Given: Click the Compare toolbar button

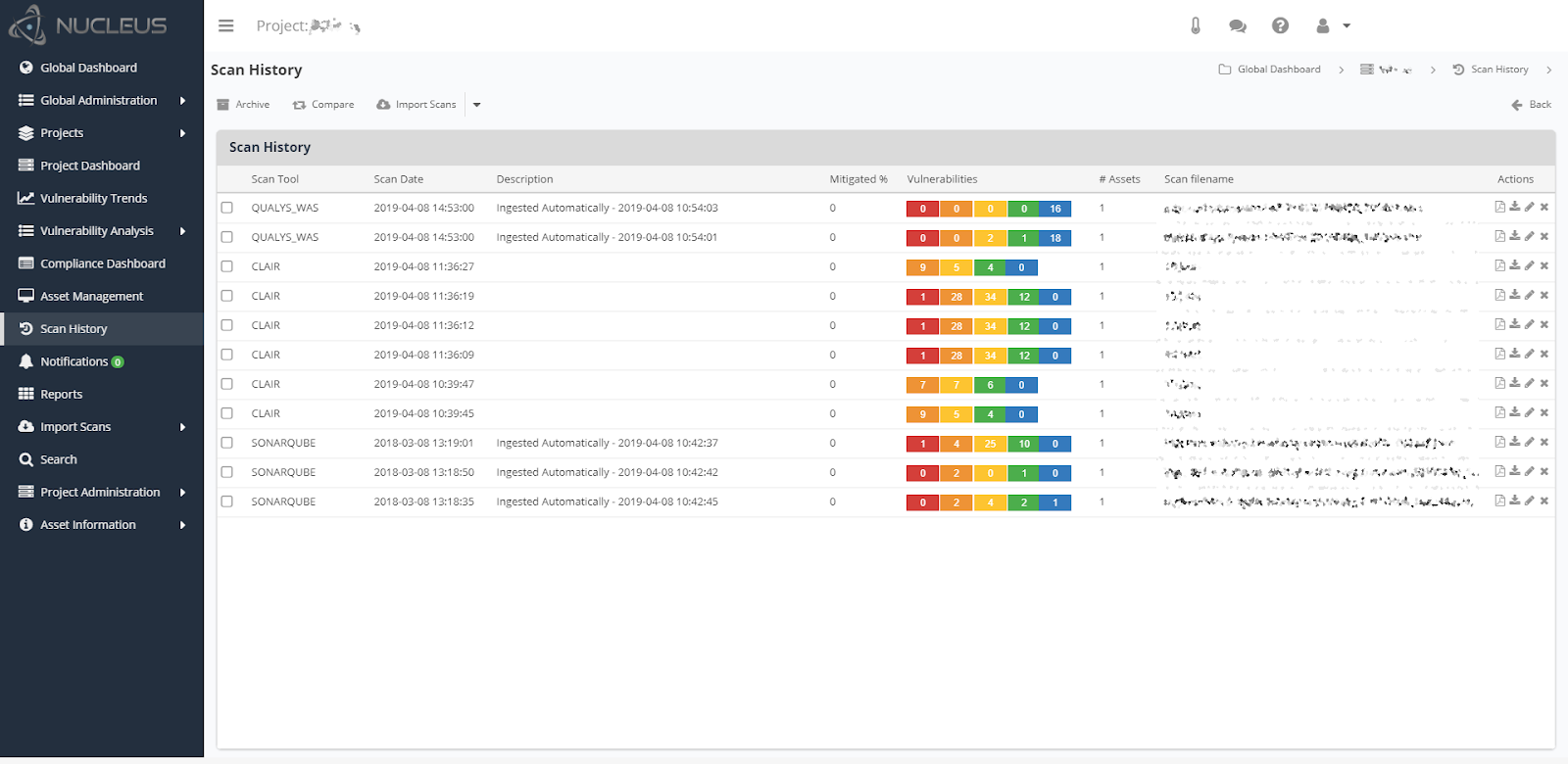Looking at the screenshot, I should [323, 105].
